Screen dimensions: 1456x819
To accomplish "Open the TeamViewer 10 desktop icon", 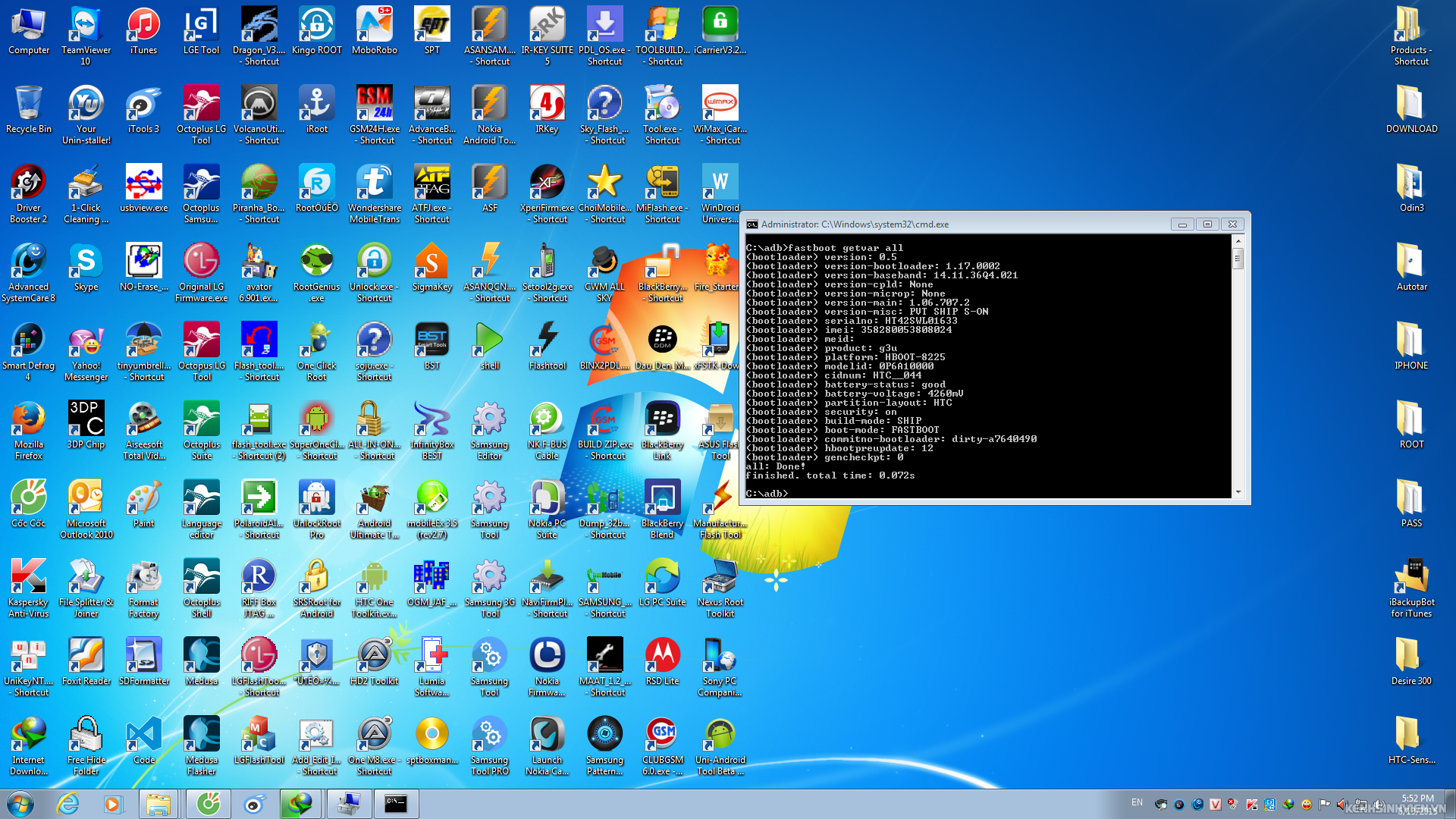I will [x=86, y=36].
